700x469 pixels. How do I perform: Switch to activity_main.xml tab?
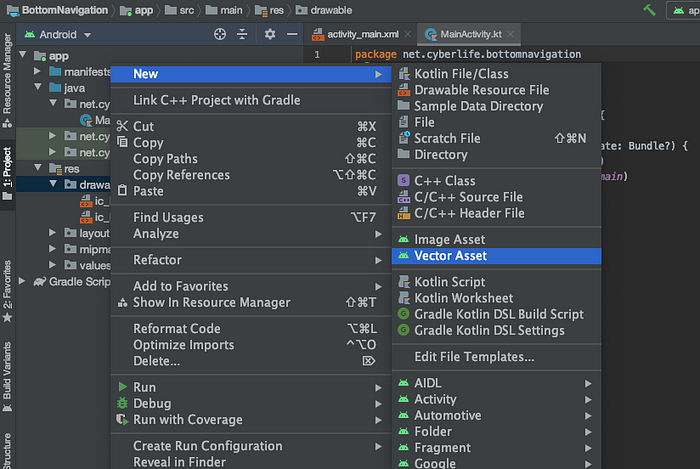pos(362,34)
